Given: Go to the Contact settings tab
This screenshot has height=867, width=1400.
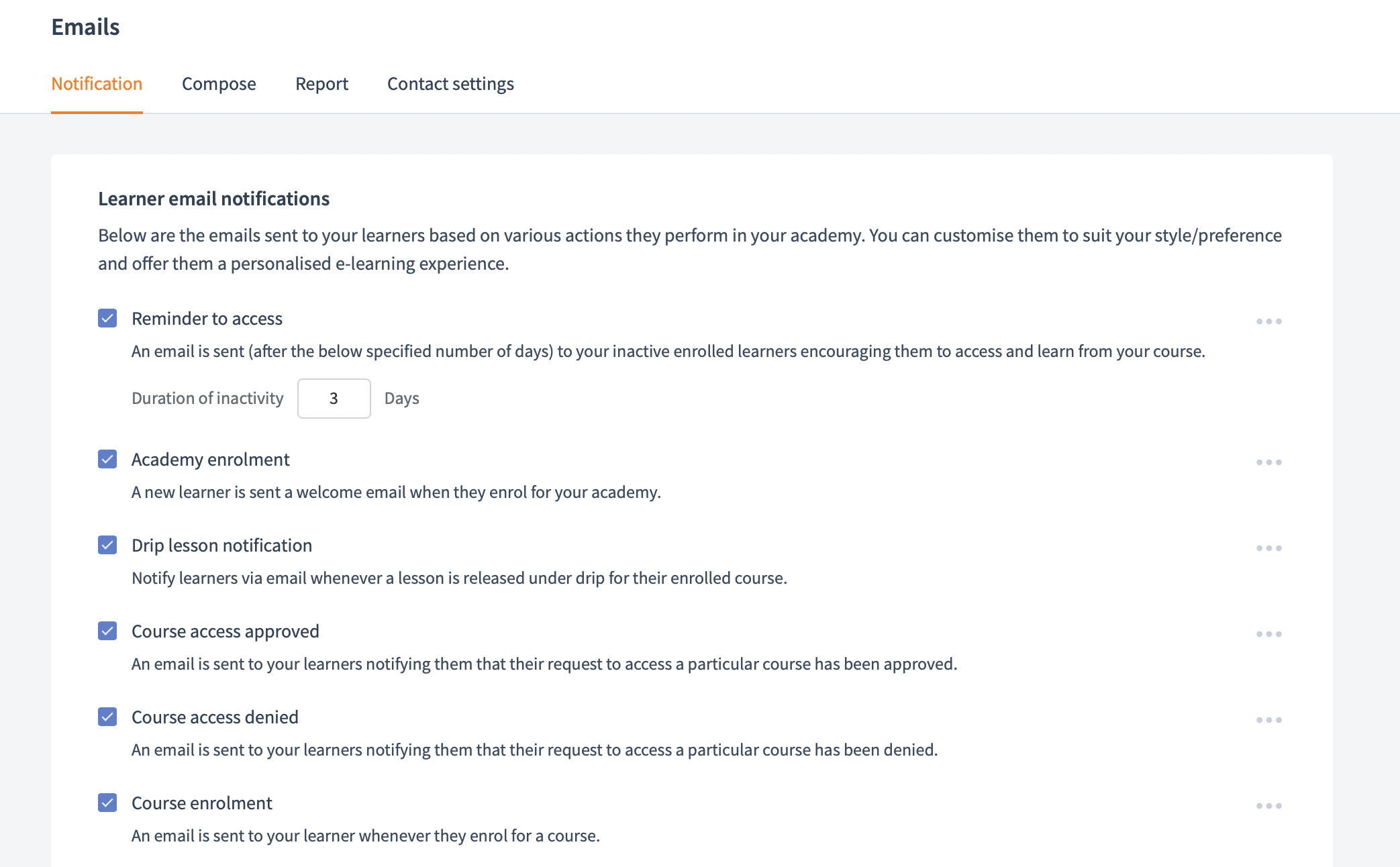Looking at the screenshot, I should [450, 84].
